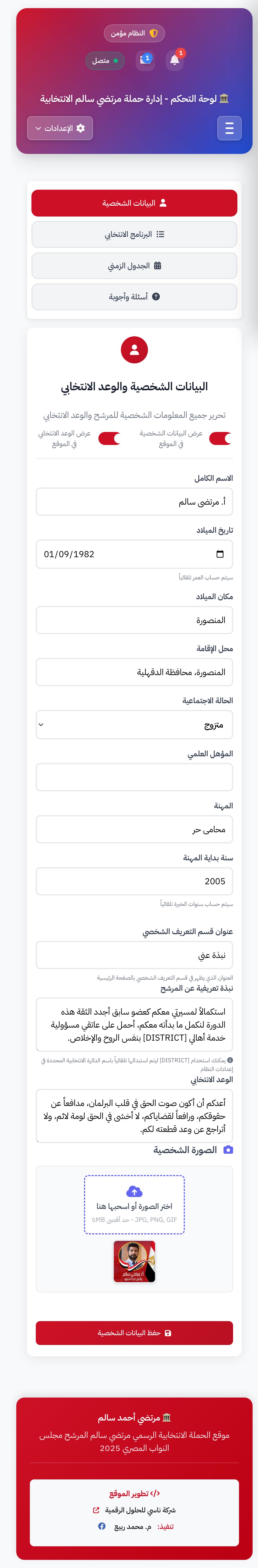
Task: Expand the الإعدادات settings dropdown
Action: point(60,128)
